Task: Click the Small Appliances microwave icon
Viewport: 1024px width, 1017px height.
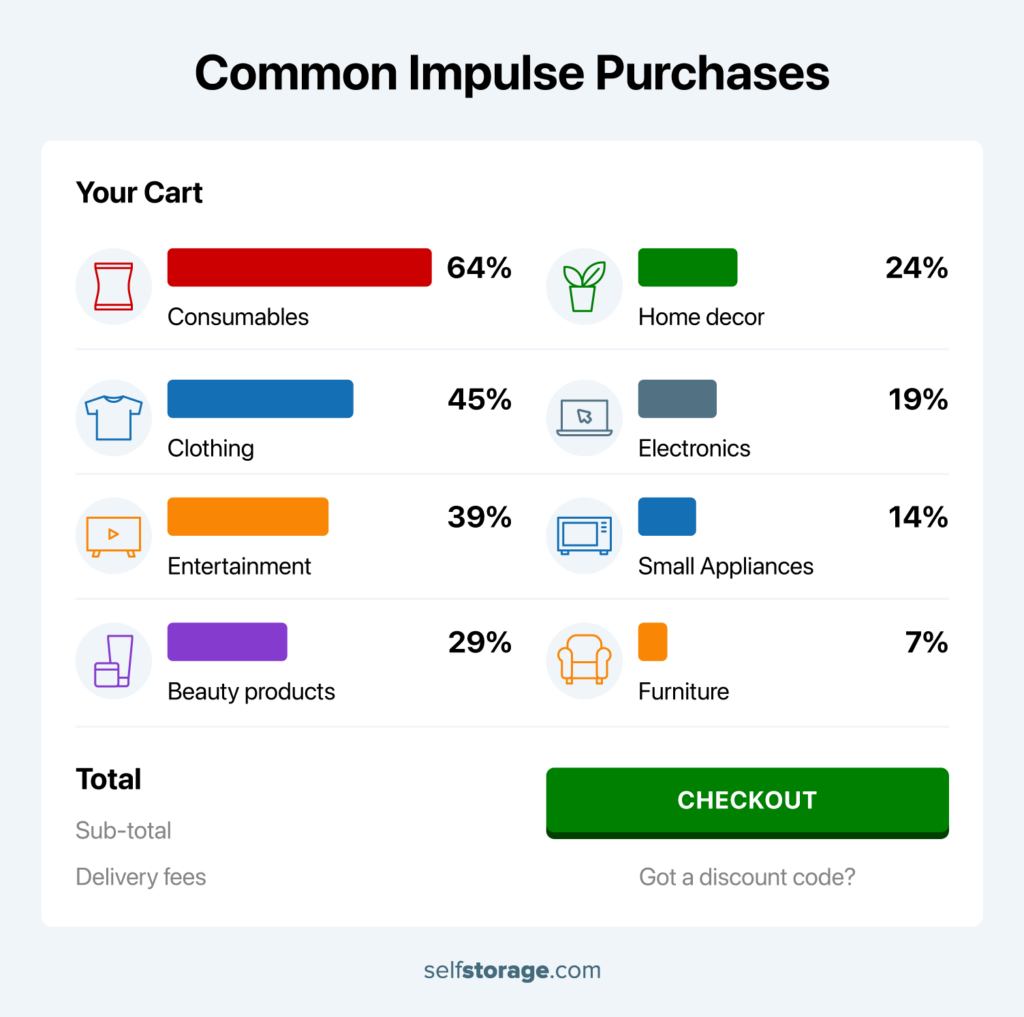Action: [x=584, y=535]
